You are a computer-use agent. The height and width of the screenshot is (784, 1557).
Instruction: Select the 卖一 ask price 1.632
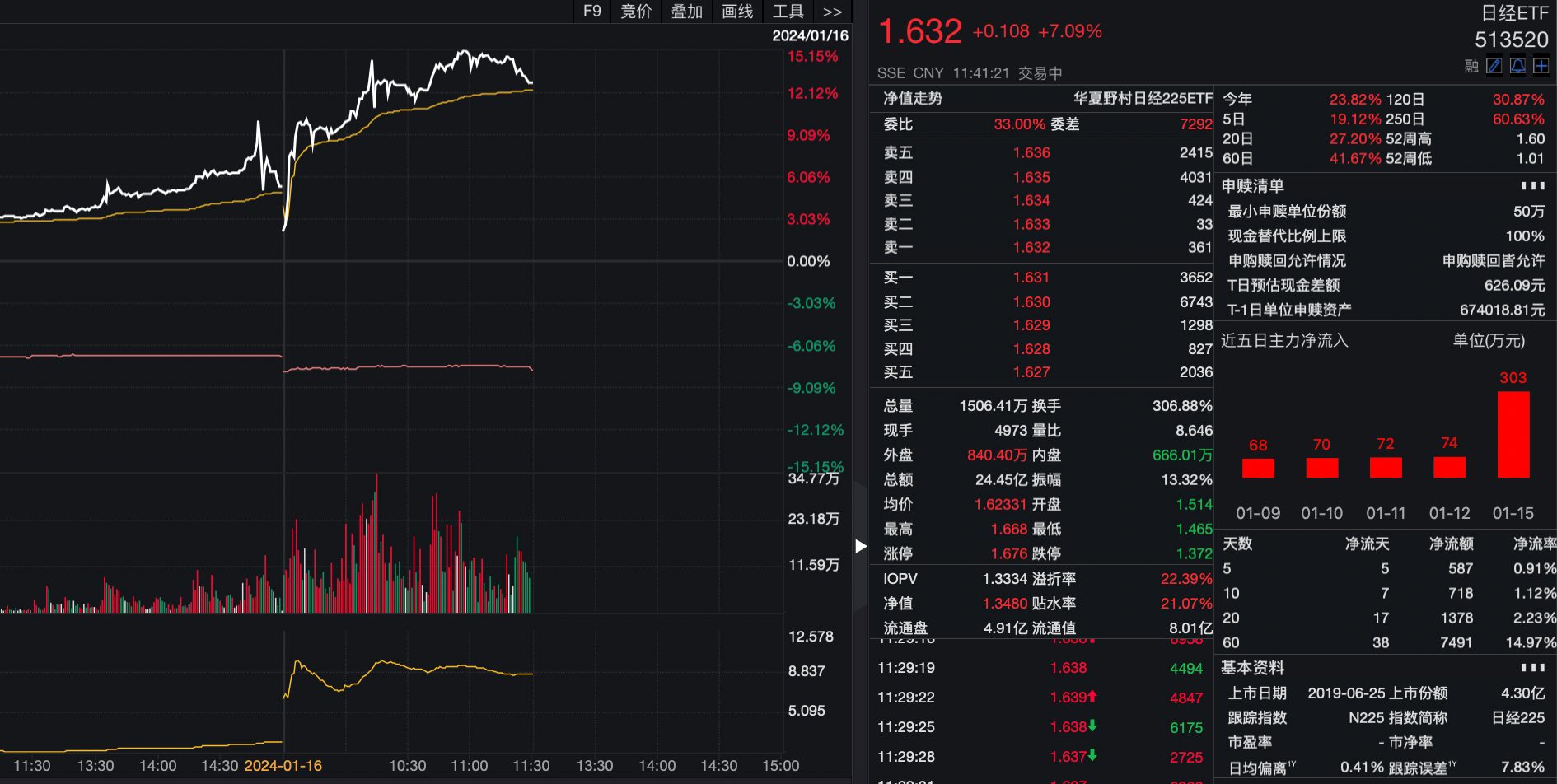(1031, 247)
